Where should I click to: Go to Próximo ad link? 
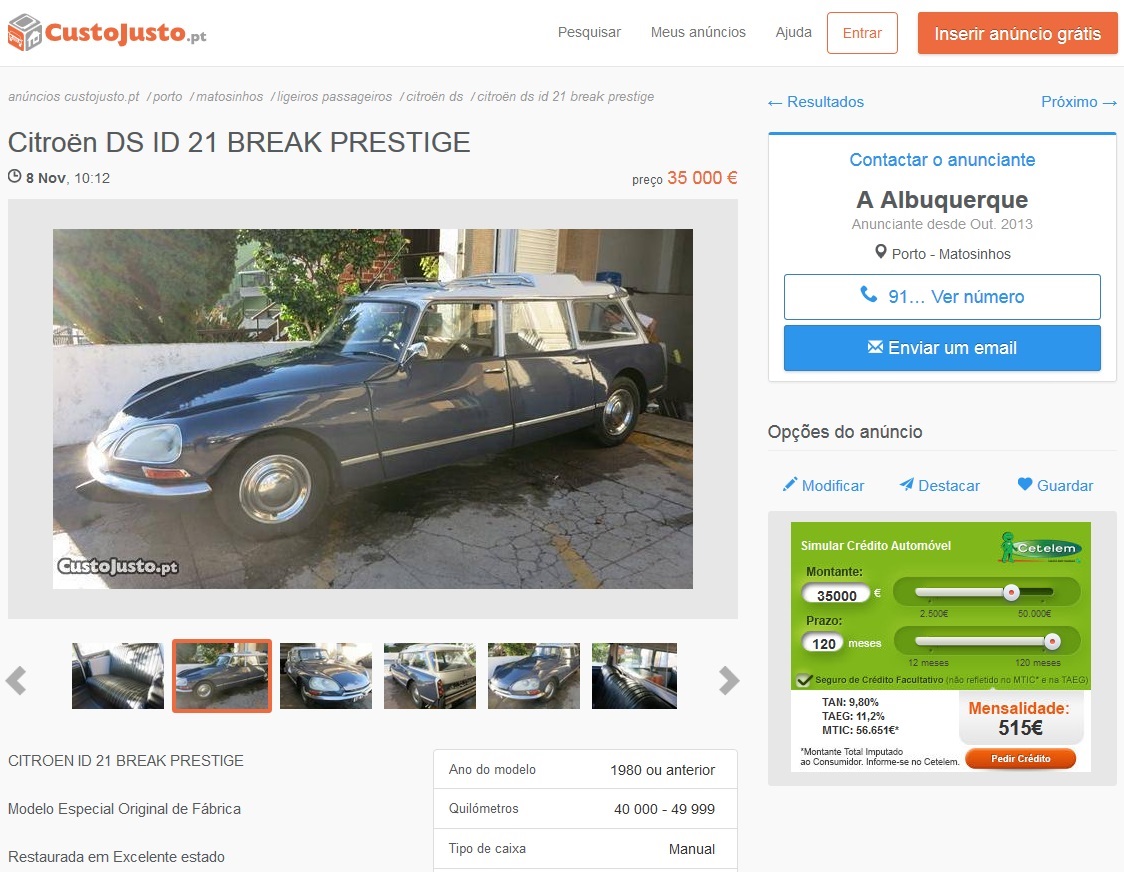(x=1079, y=102)
